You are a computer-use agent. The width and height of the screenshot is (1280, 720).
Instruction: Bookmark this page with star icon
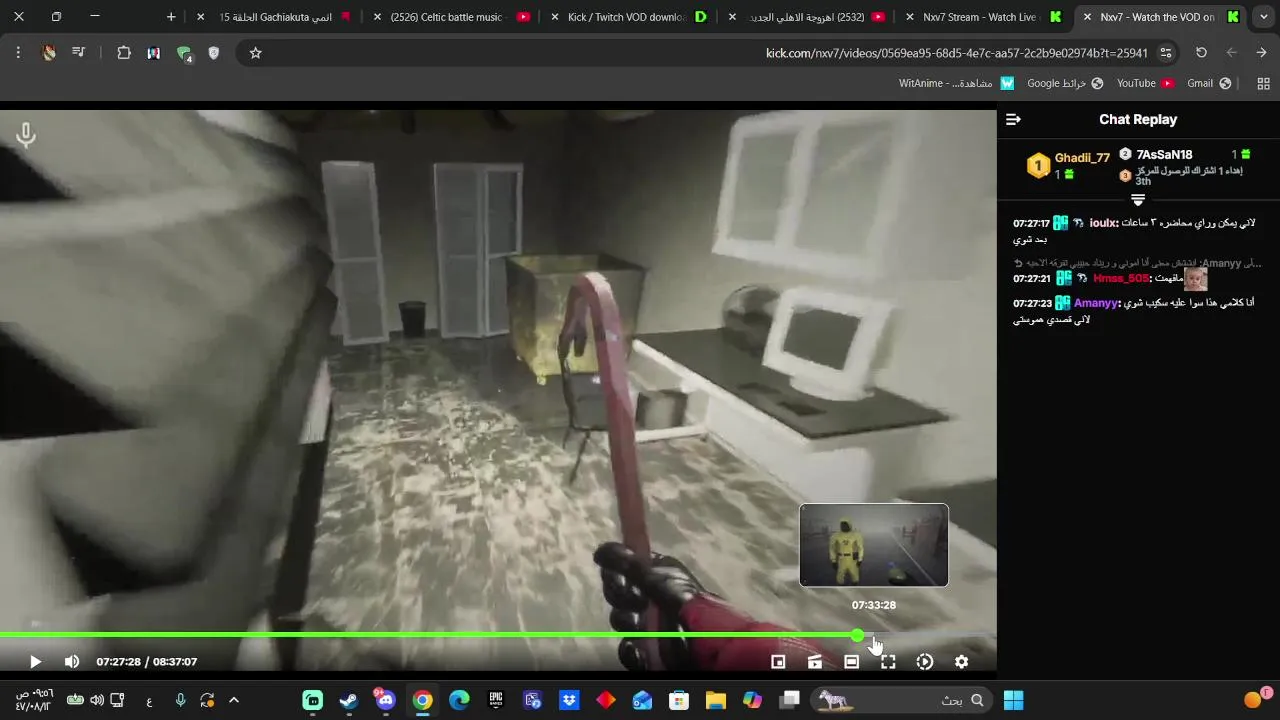255,53
